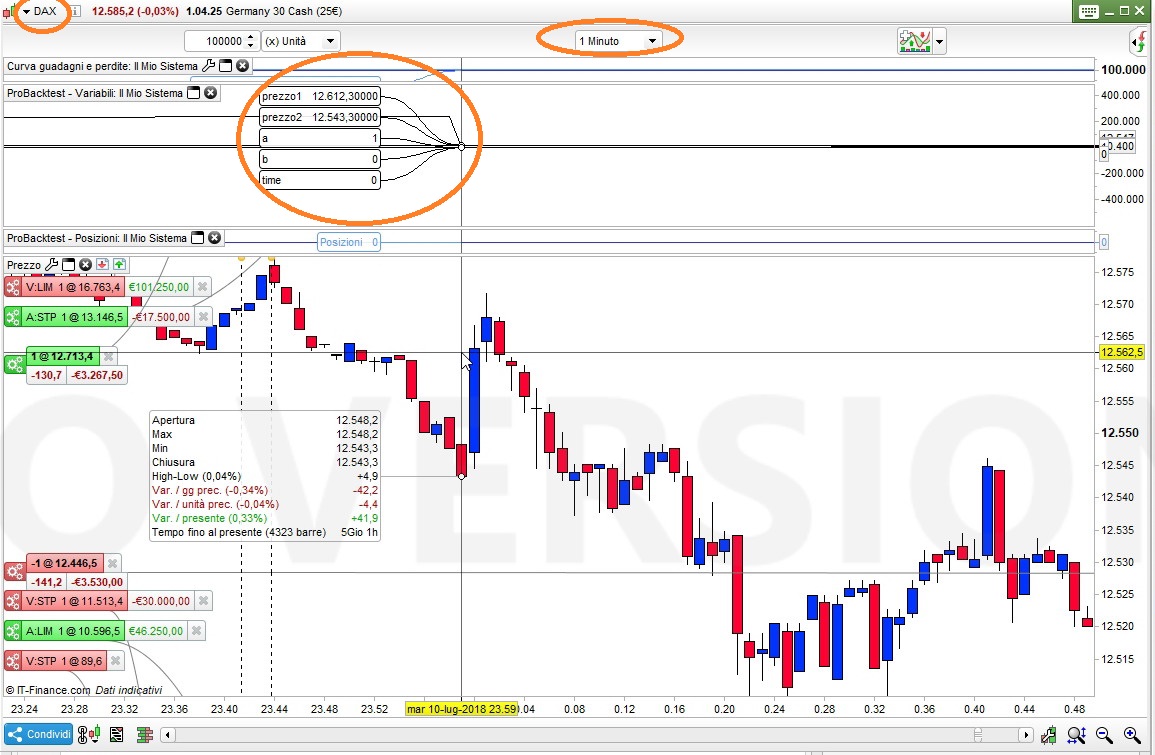Screen dimensions: 1155x755
Task: Cancel the A:LIM 1 @ 10.596,5 order
Action: click(197, 631)
